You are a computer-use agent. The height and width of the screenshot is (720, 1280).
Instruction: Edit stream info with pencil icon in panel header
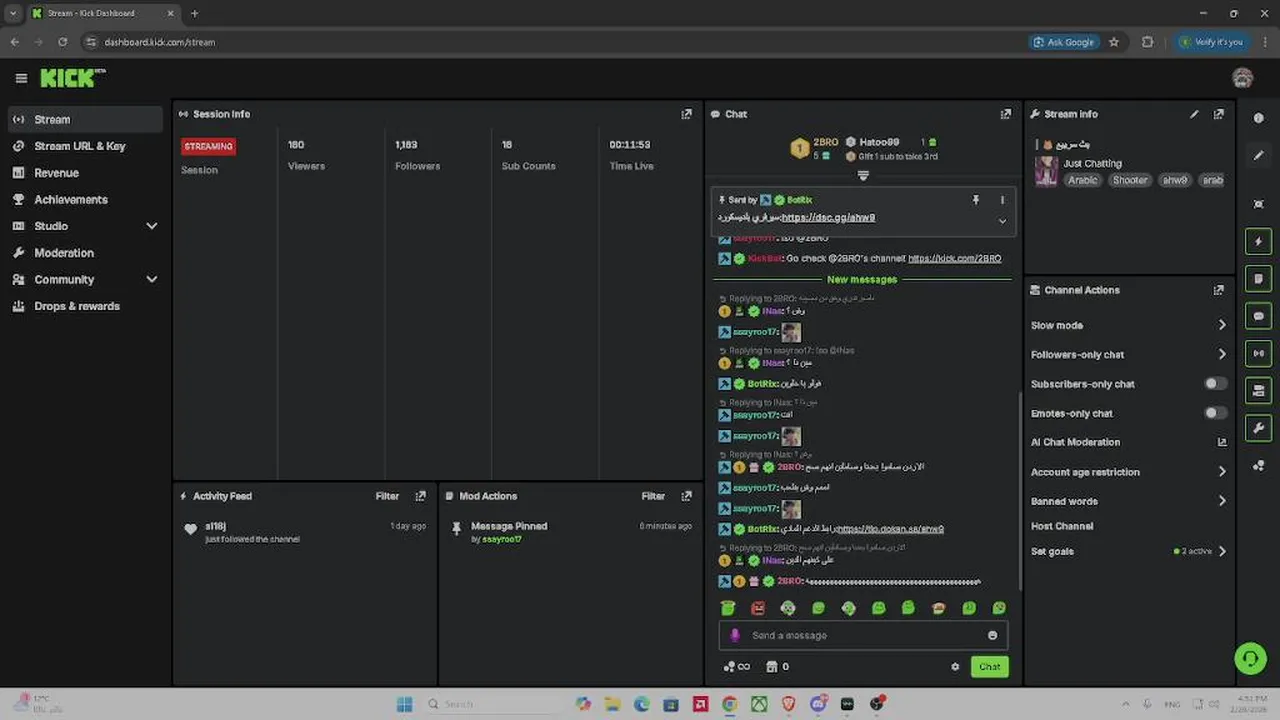[x=1194, y=114]
